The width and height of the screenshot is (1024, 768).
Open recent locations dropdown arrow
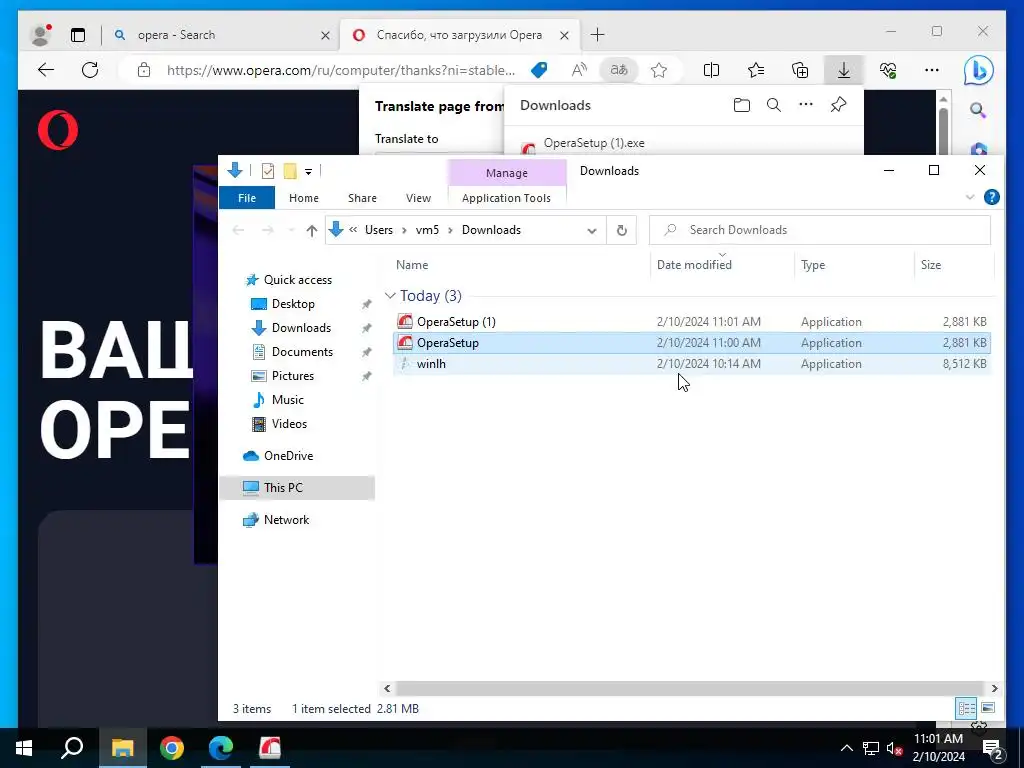click(291, 230)
